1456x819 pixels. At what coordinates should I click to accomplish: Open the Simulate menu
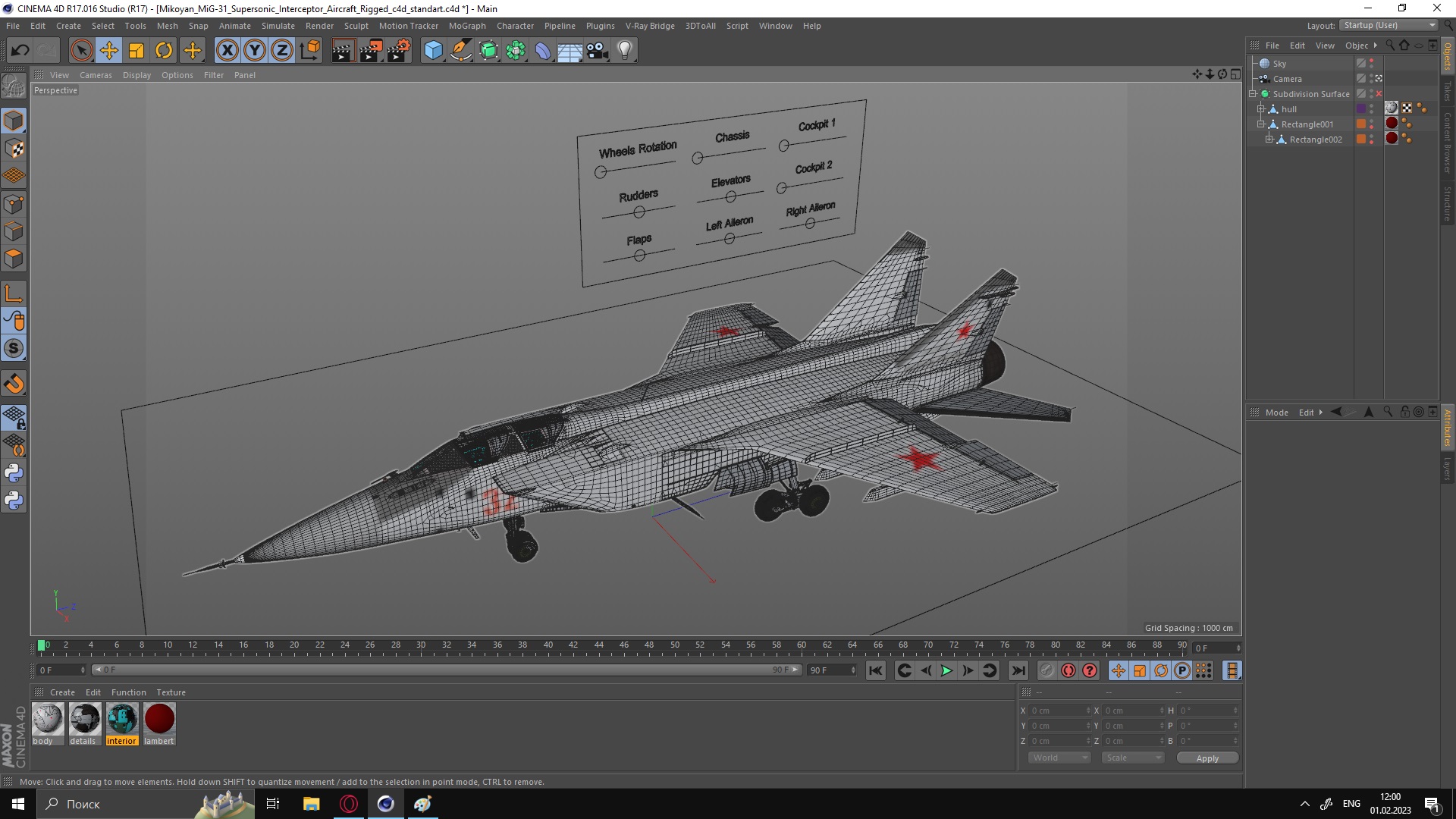[x=278, y=26]
